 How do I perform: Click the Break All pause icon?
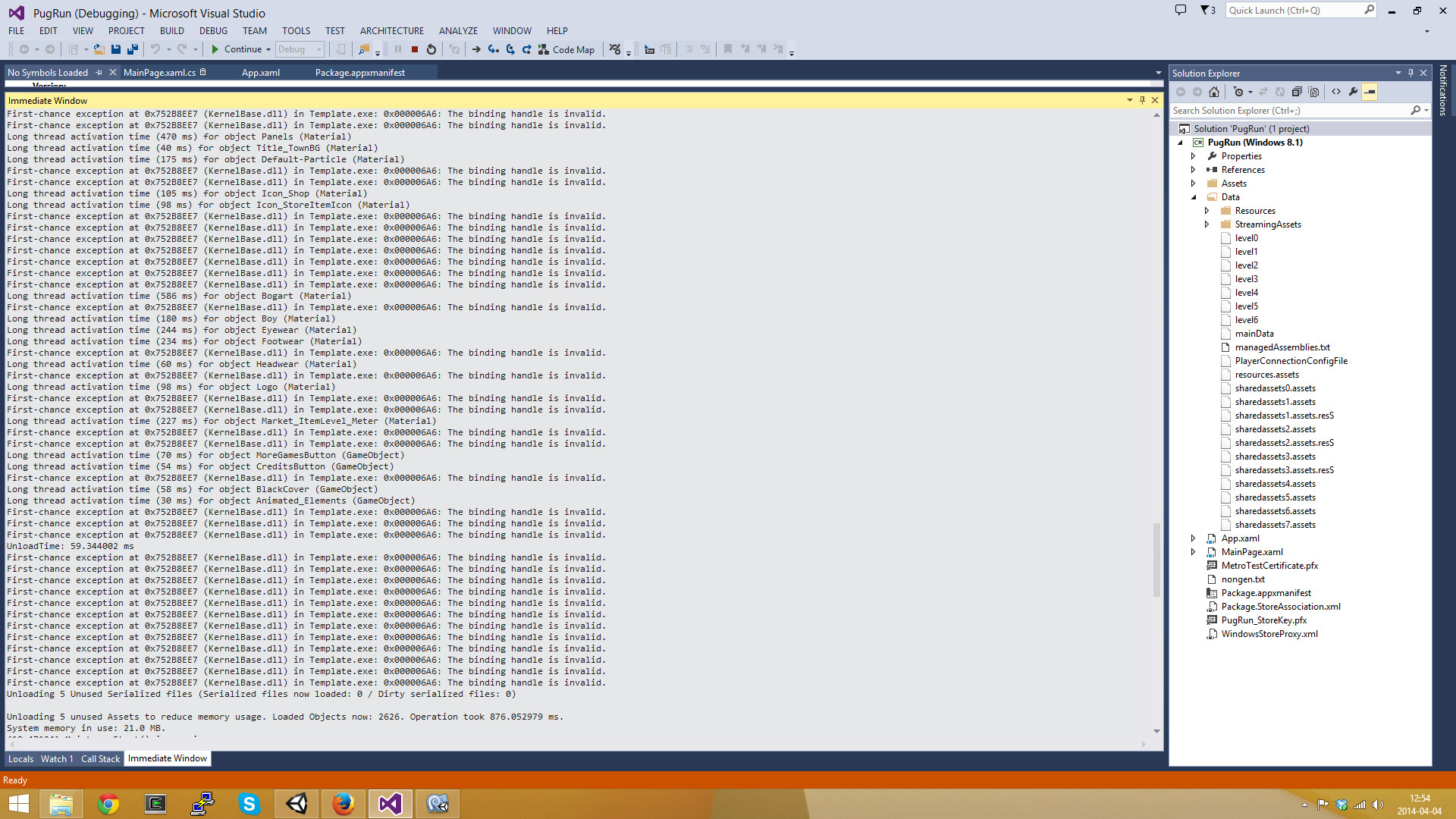(x=397, y=49)
